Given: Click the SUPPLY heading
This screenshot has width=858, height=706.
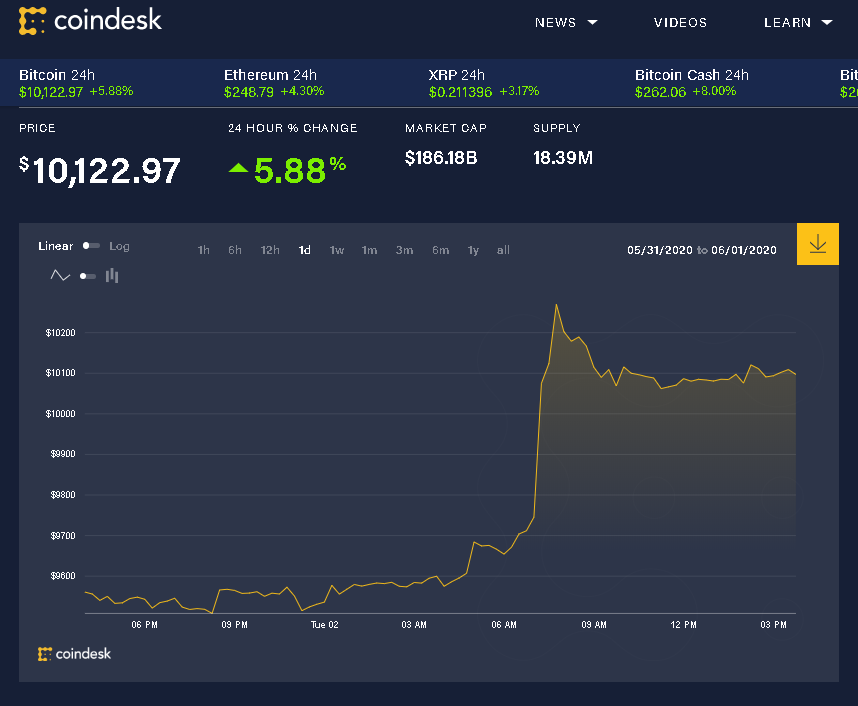Looking at the screenshot, I should click(x=556, y=128).
